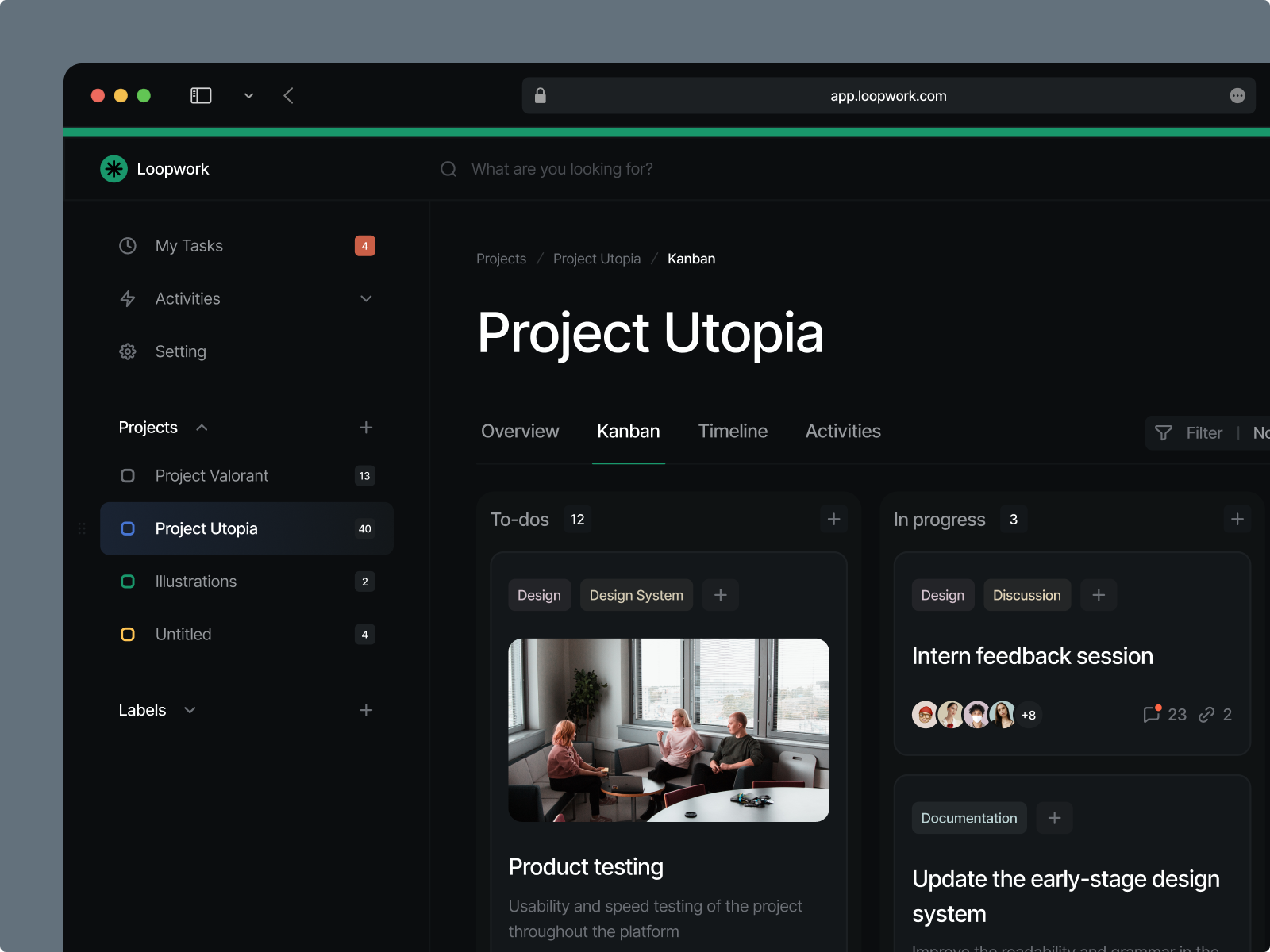Click the Projects breadcrumb link
Image resolution: width=1270 pixels, height=952 pixels.
501,259
